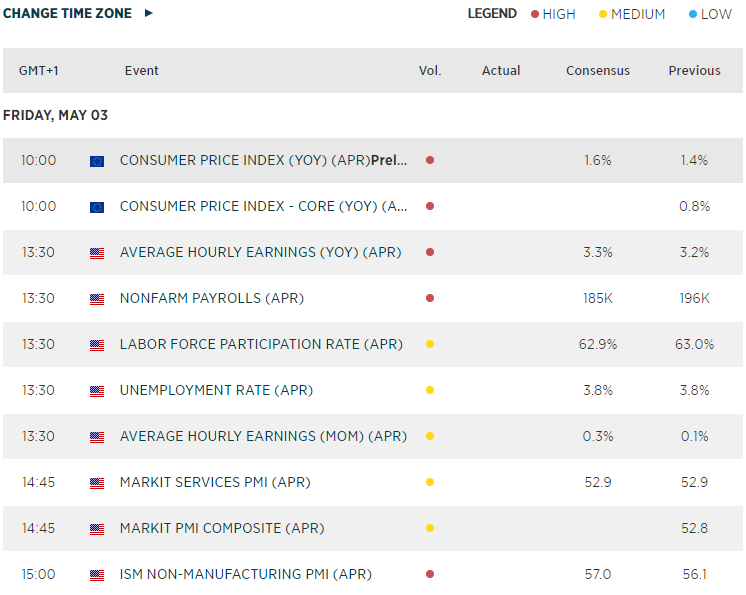This screenshot has height=595, width=746.
Task: Click the Consensus column header
Action: tap(598, 71)
